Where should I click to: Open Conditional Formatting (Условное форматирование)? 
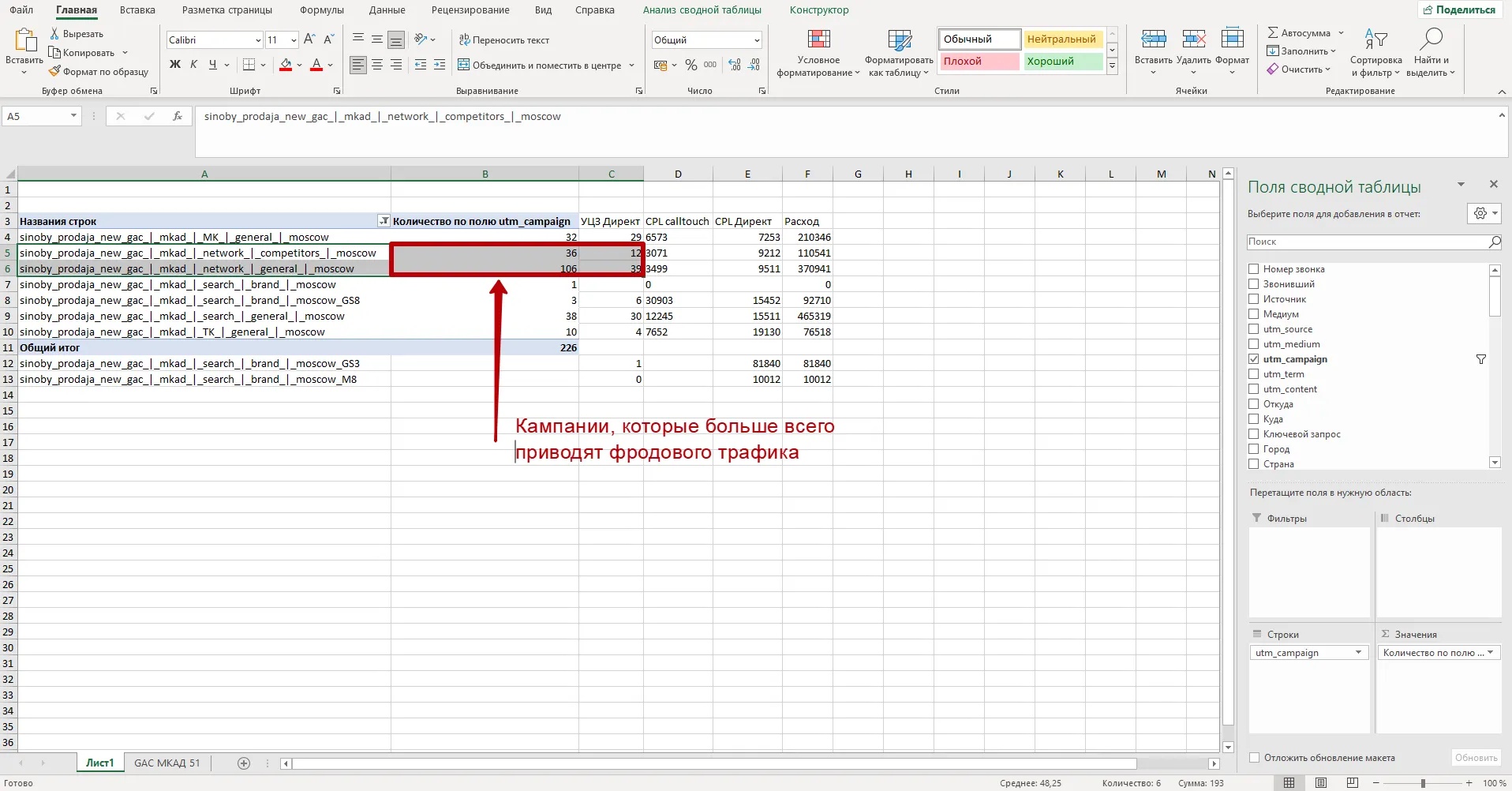coord(818,54)
